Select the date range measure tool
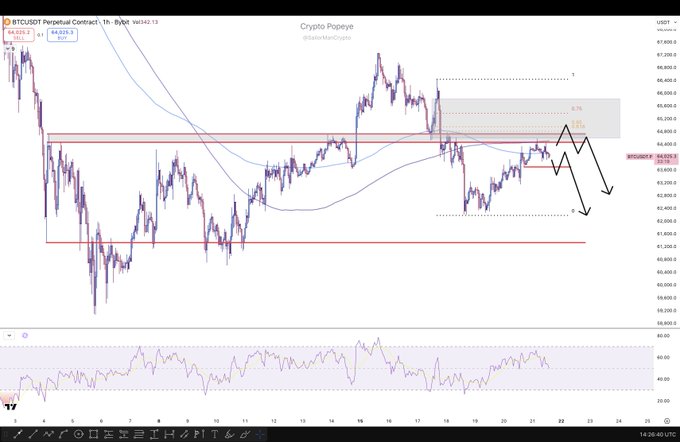 tap(169, 434)
